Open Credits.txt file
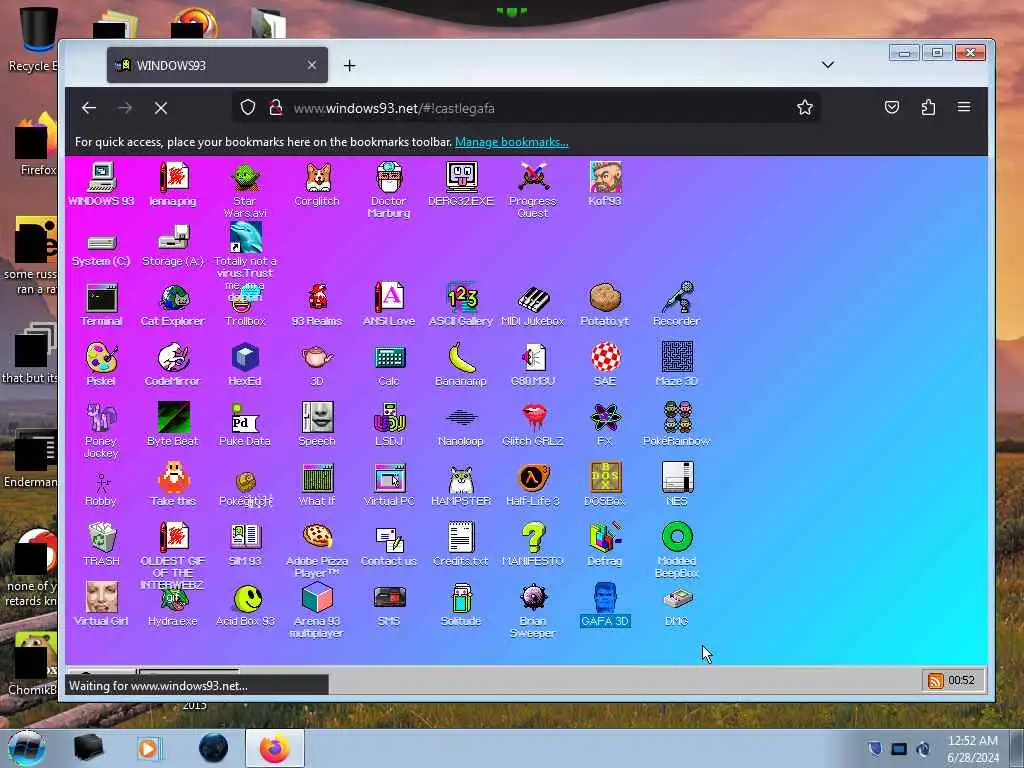The width and height of the screenshot is (1024, 768). coord(461,544)
